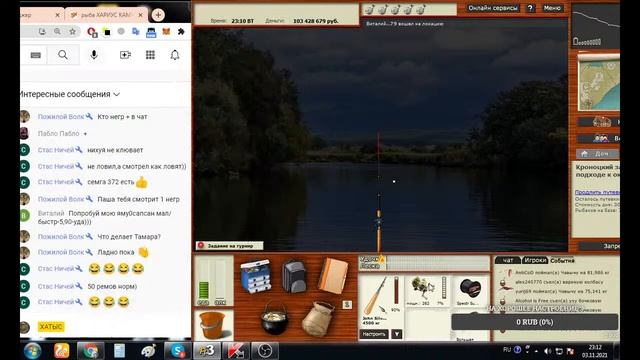Open the dropdown arrow beside Настроить
The image size is (640, 360).
[397, 334]
